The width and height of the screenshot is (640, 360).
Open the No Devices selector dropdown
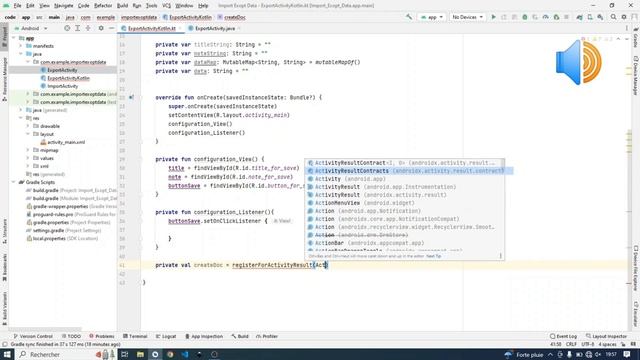click(x=467, y=17)
